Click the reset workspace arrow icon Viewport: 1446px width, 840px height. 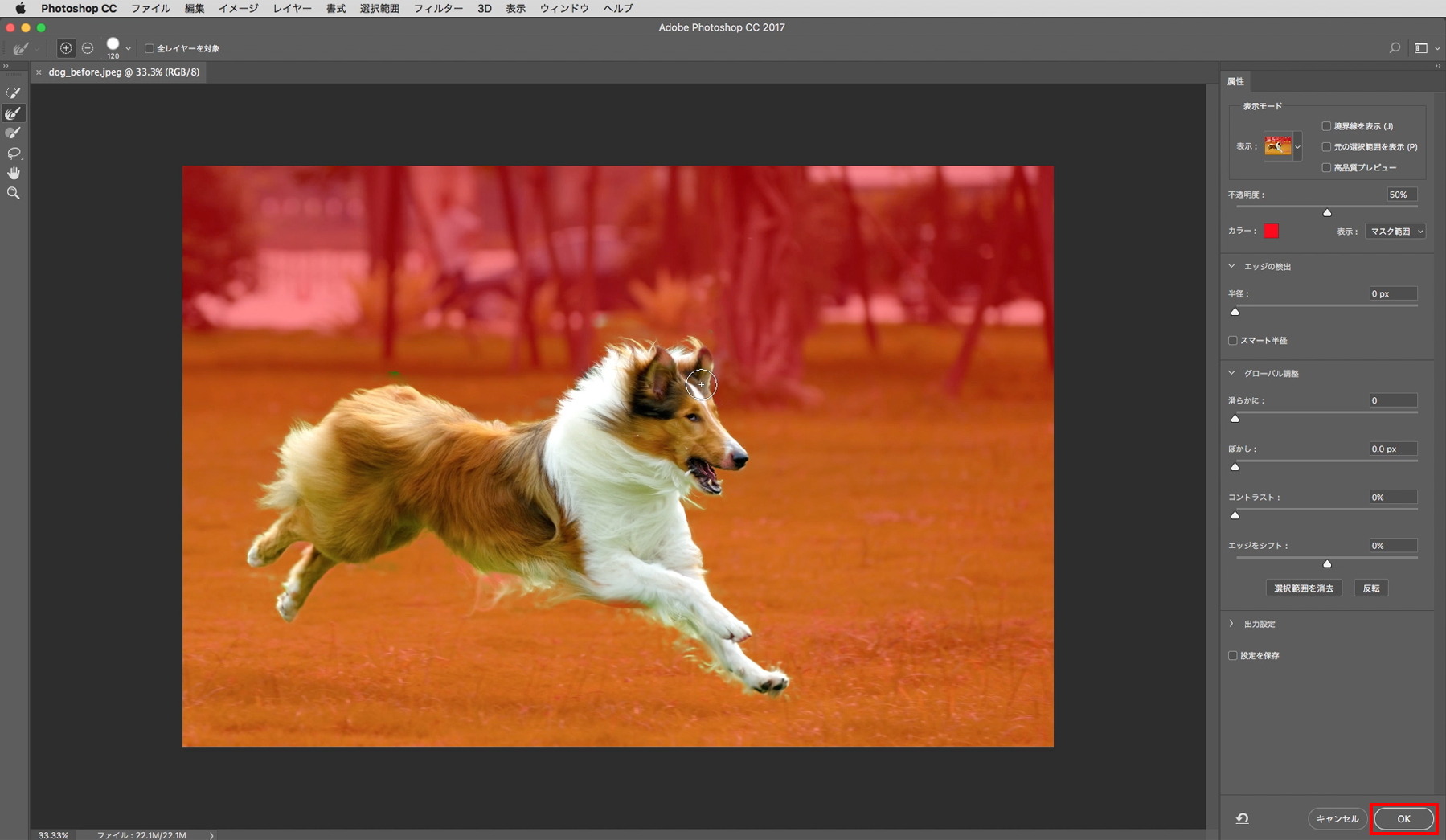(1242, 818)
